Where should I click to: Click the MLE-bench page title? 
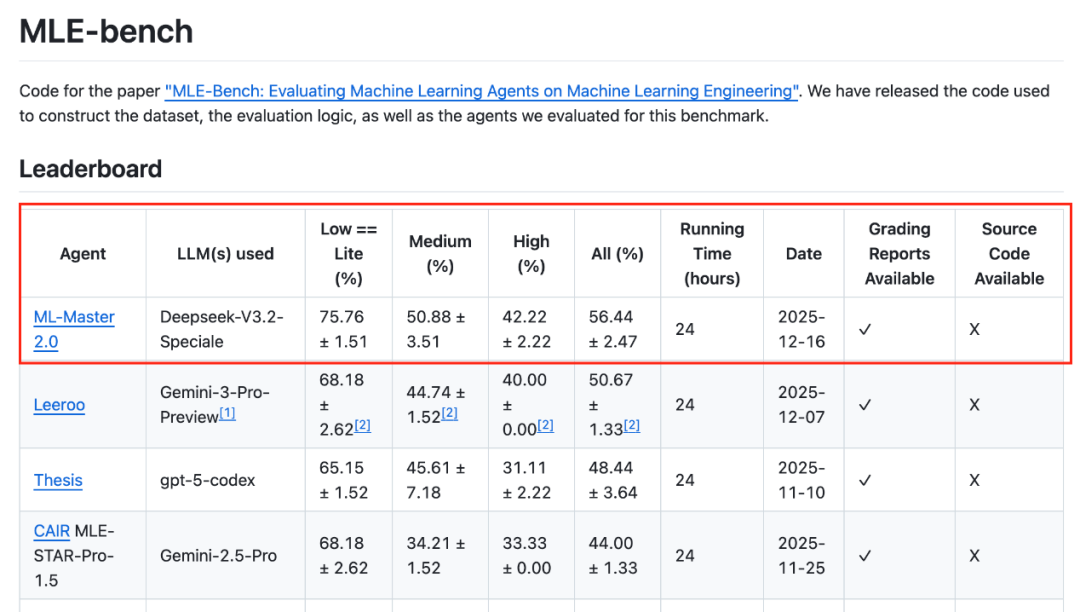point(106,32)
